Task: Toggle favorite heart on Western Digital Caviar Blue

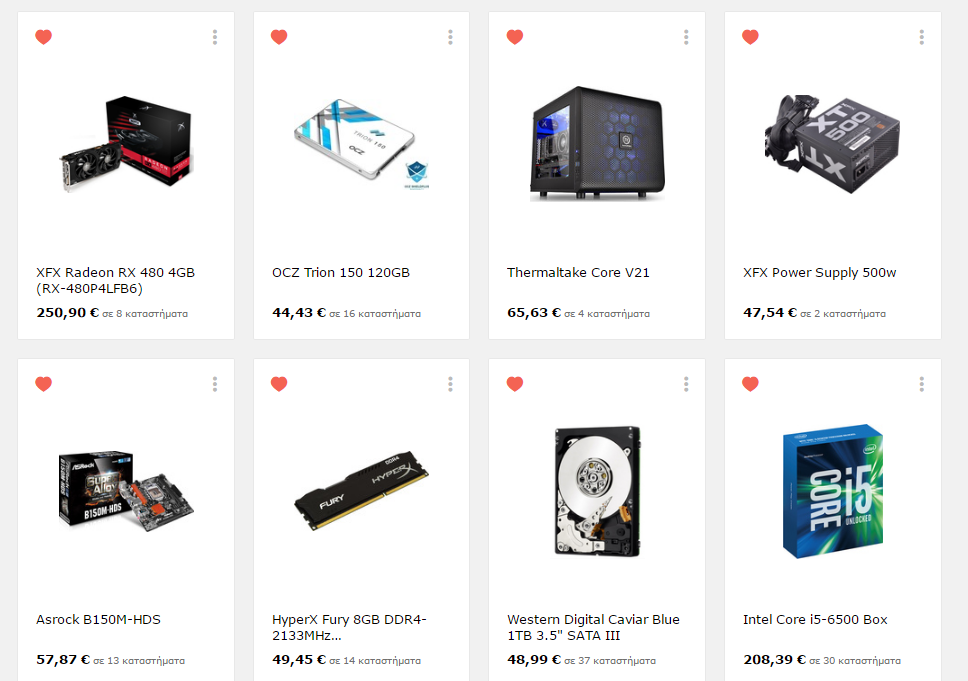Action: [515, 384]
